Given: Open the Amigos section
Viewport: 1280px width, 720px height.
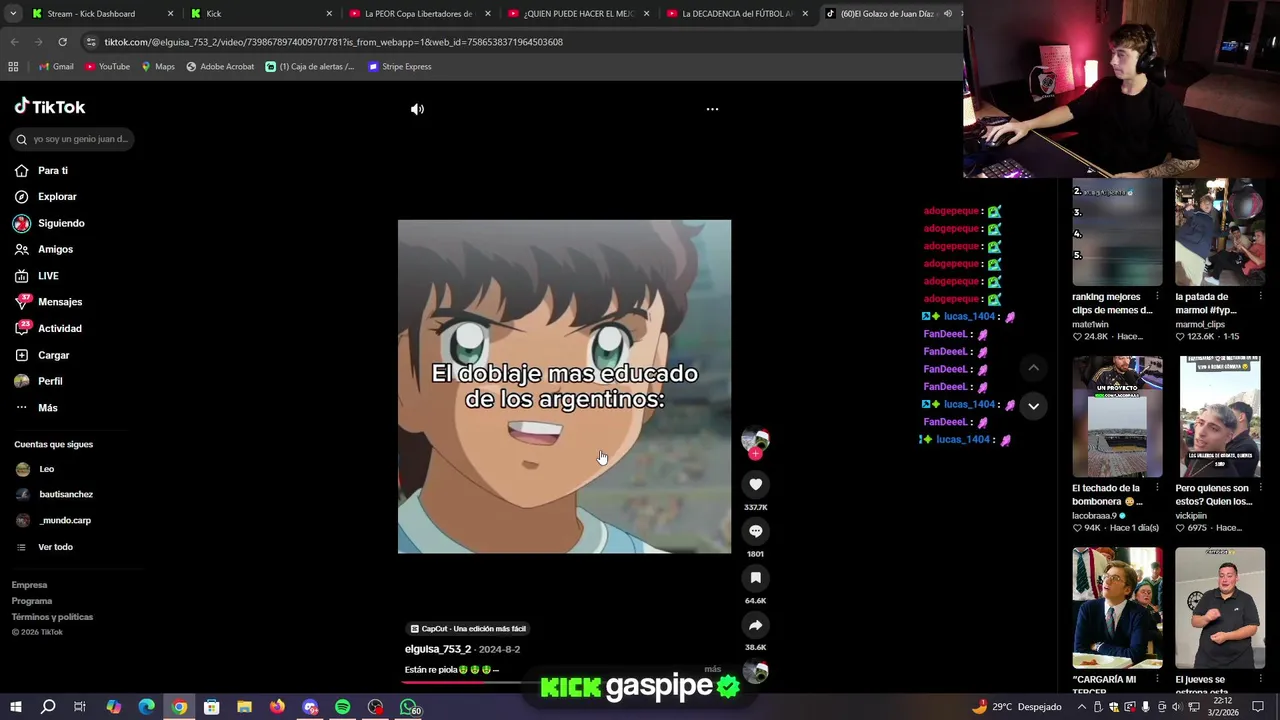Looking at the screenshot, I should coord(44,250).
